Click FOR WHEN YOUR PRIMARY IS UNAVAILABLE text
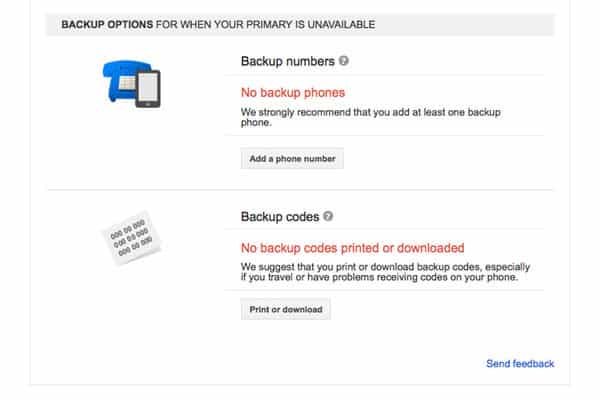Screen dimensions: 600x400 (x=265, y=24)
